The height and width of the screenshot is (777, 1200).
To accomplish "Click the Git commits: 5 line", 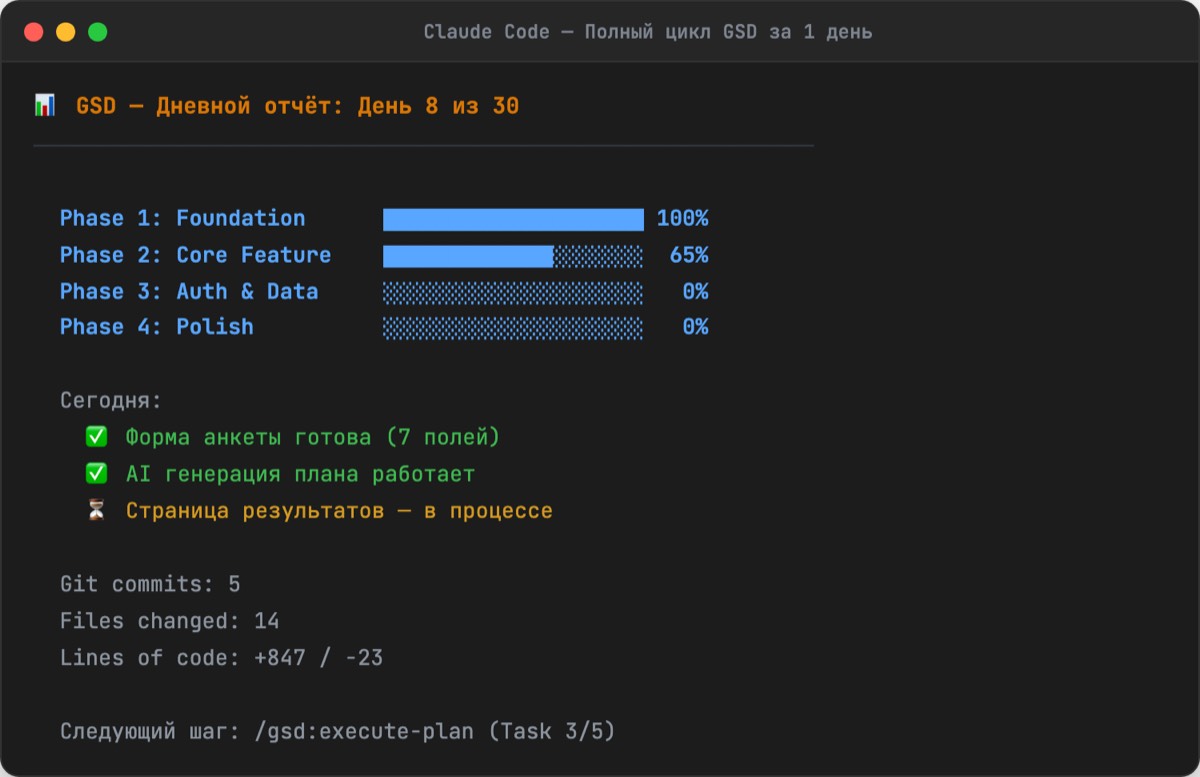I will [x=150, y=584].
